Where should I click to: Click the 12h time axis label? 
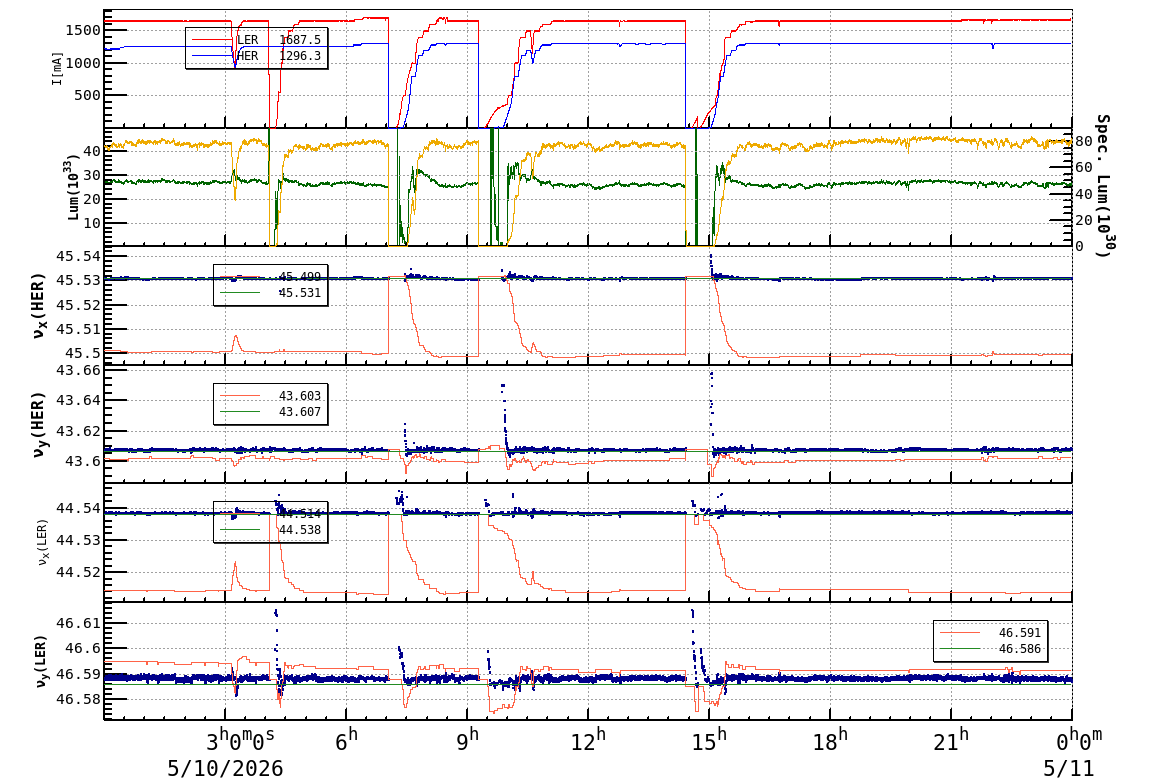589,740
